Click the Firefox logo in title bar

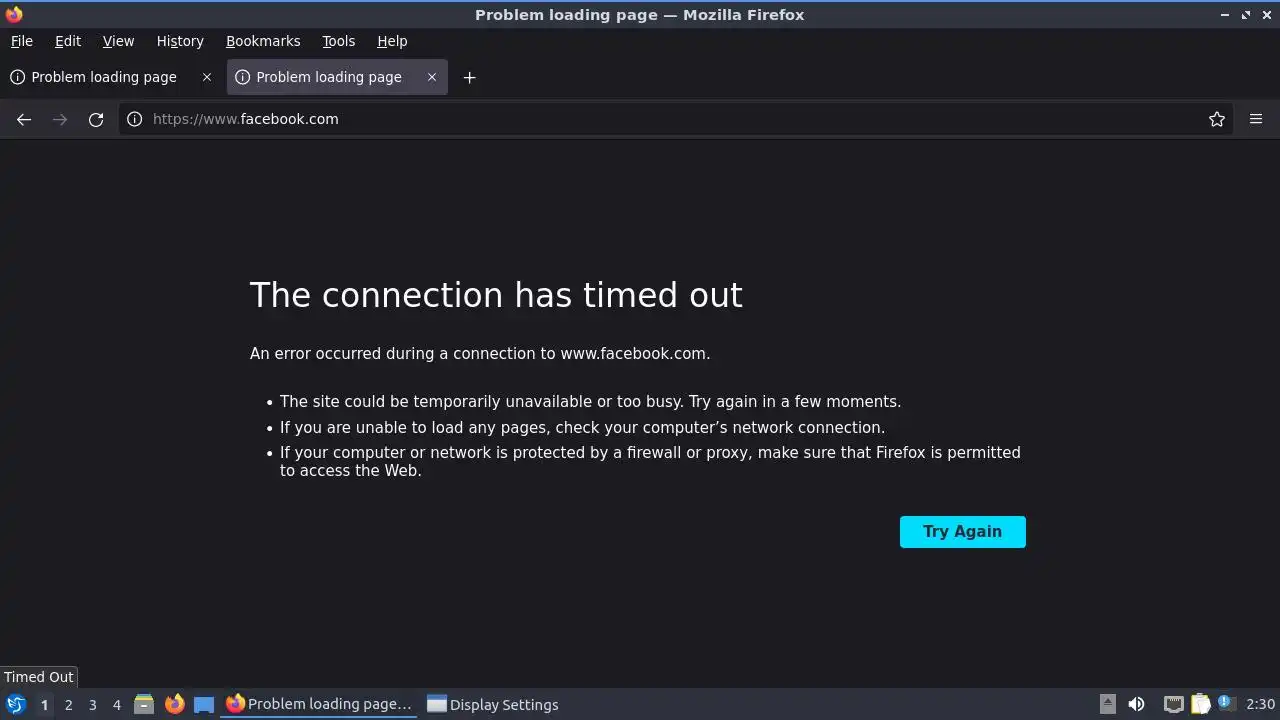[14, 14]
